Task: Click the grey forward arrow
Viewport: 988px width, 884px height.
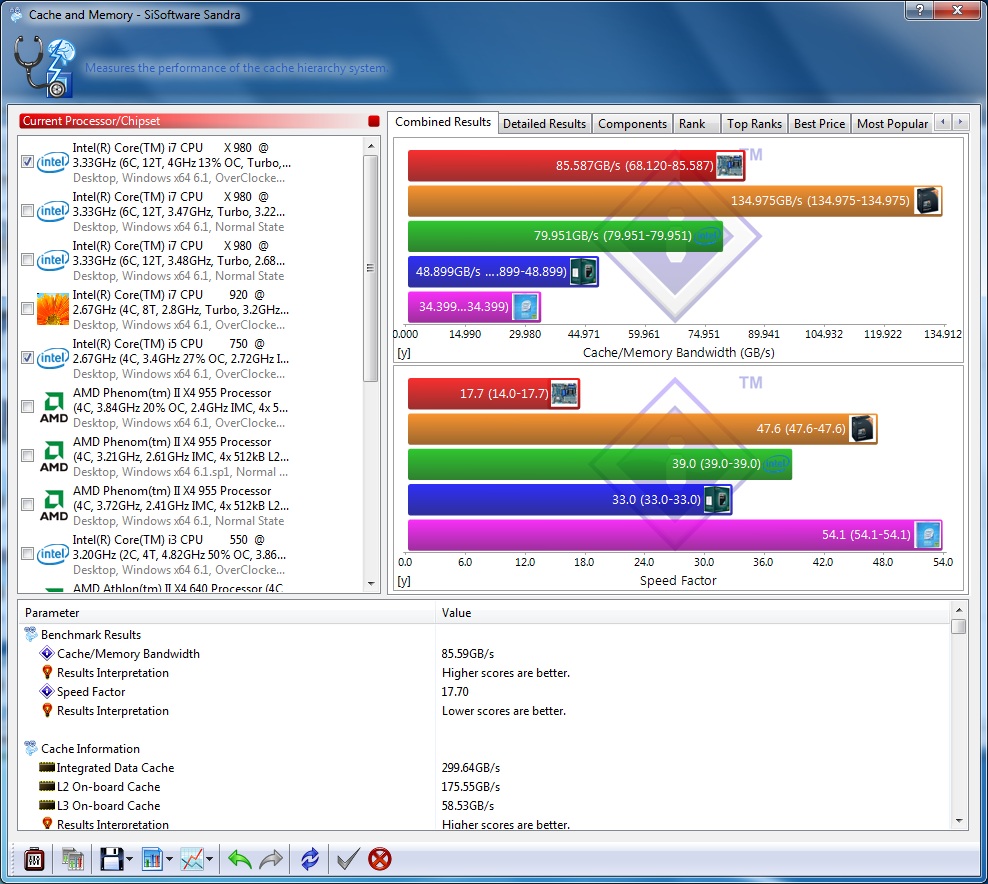Action: click(272, 859)
